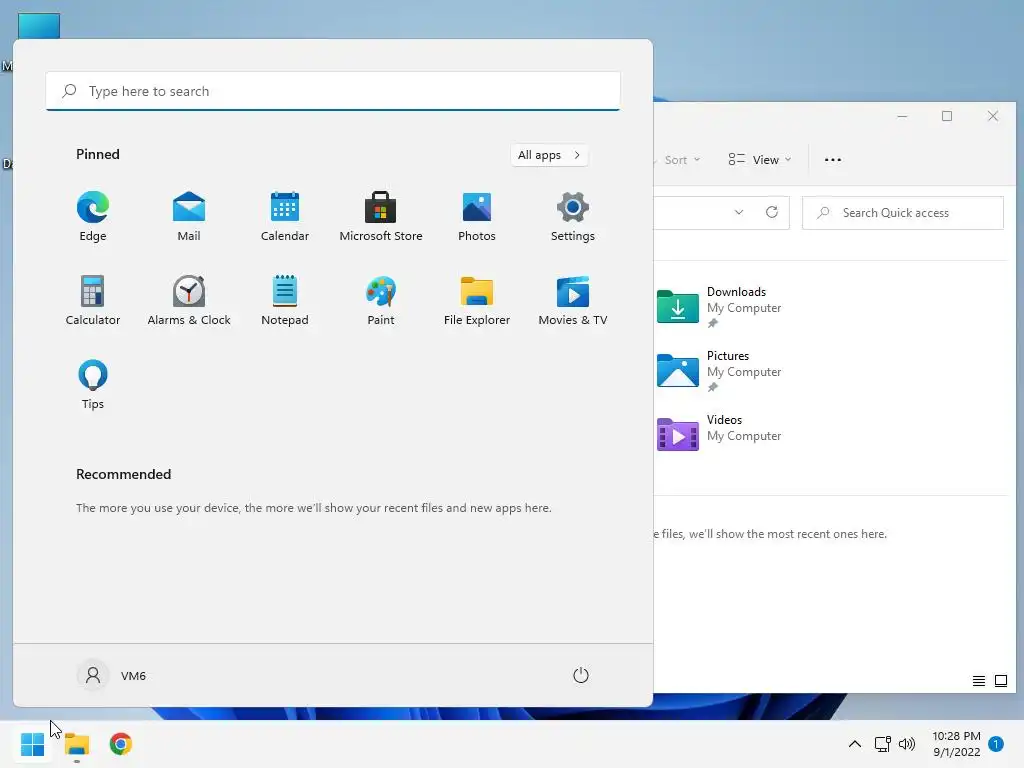Open Alarms & Clock app
Viewport: 1024px width, 768px height.
point(189,300)
